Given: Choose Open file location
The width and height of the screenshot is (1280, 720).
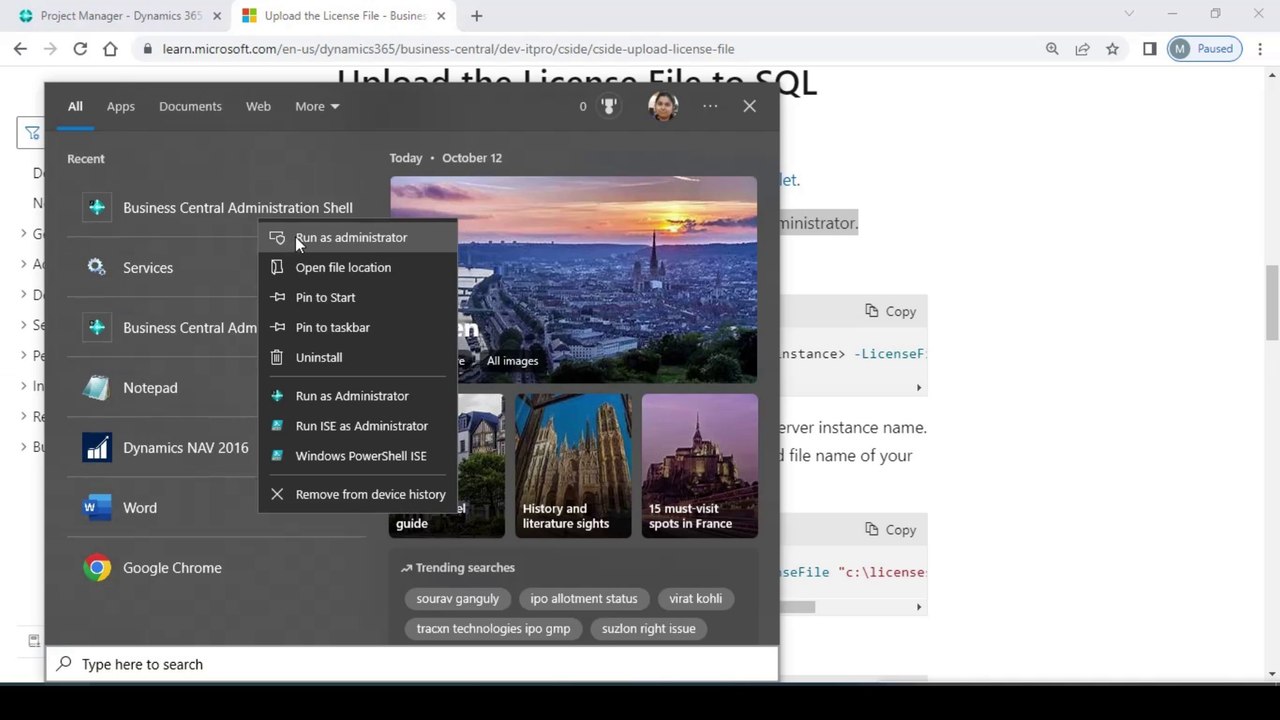Looking at the screenshot, I should coord(357,268).
